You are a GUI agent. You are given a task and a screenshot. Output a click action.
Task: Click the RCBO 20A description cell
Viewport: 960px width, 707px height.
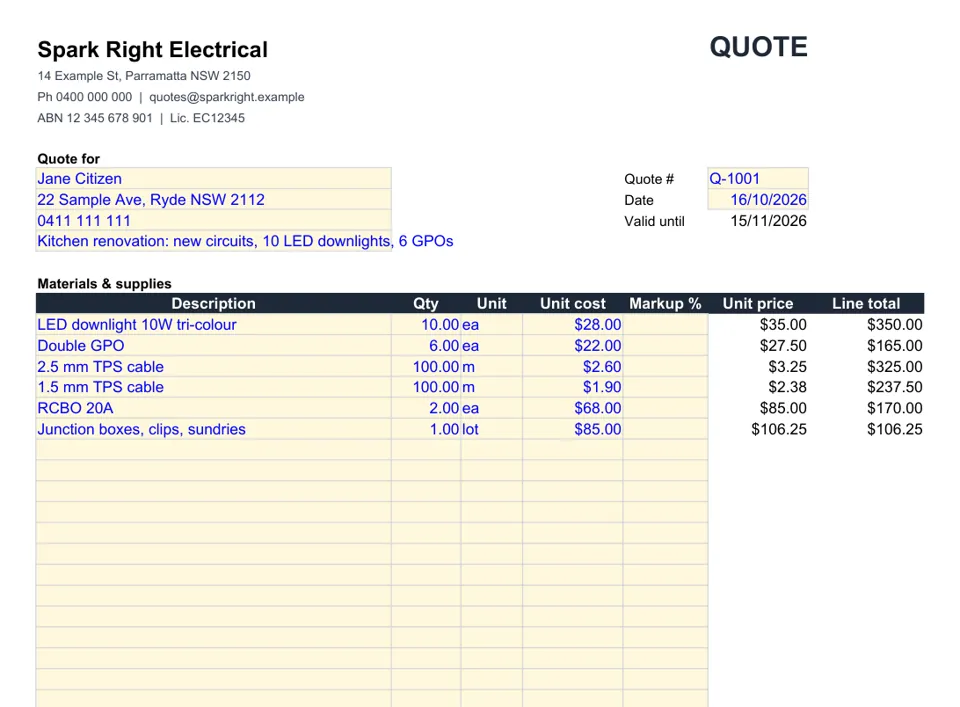[x=214, y=408]
